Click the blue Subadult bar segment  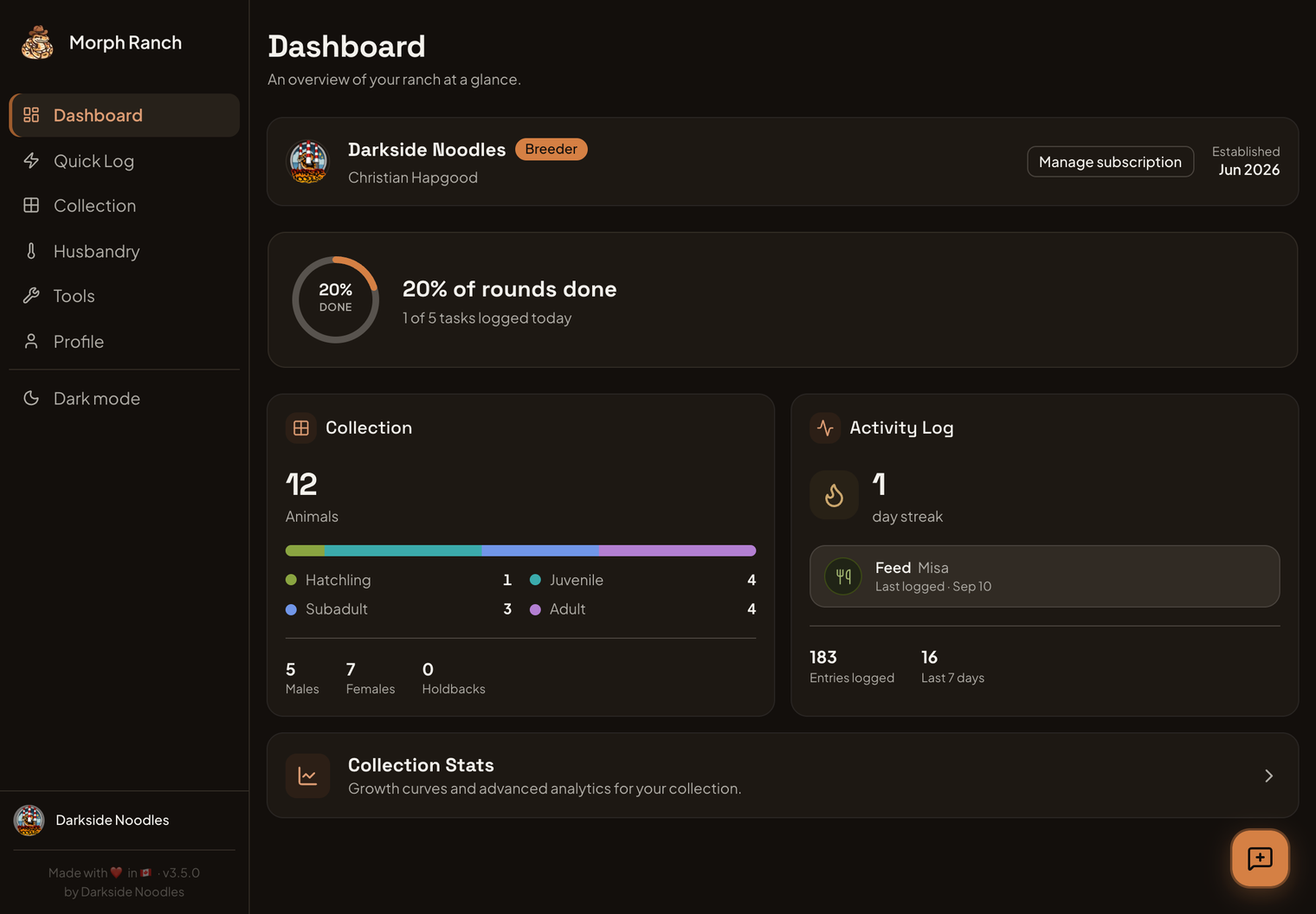[540, 550]
